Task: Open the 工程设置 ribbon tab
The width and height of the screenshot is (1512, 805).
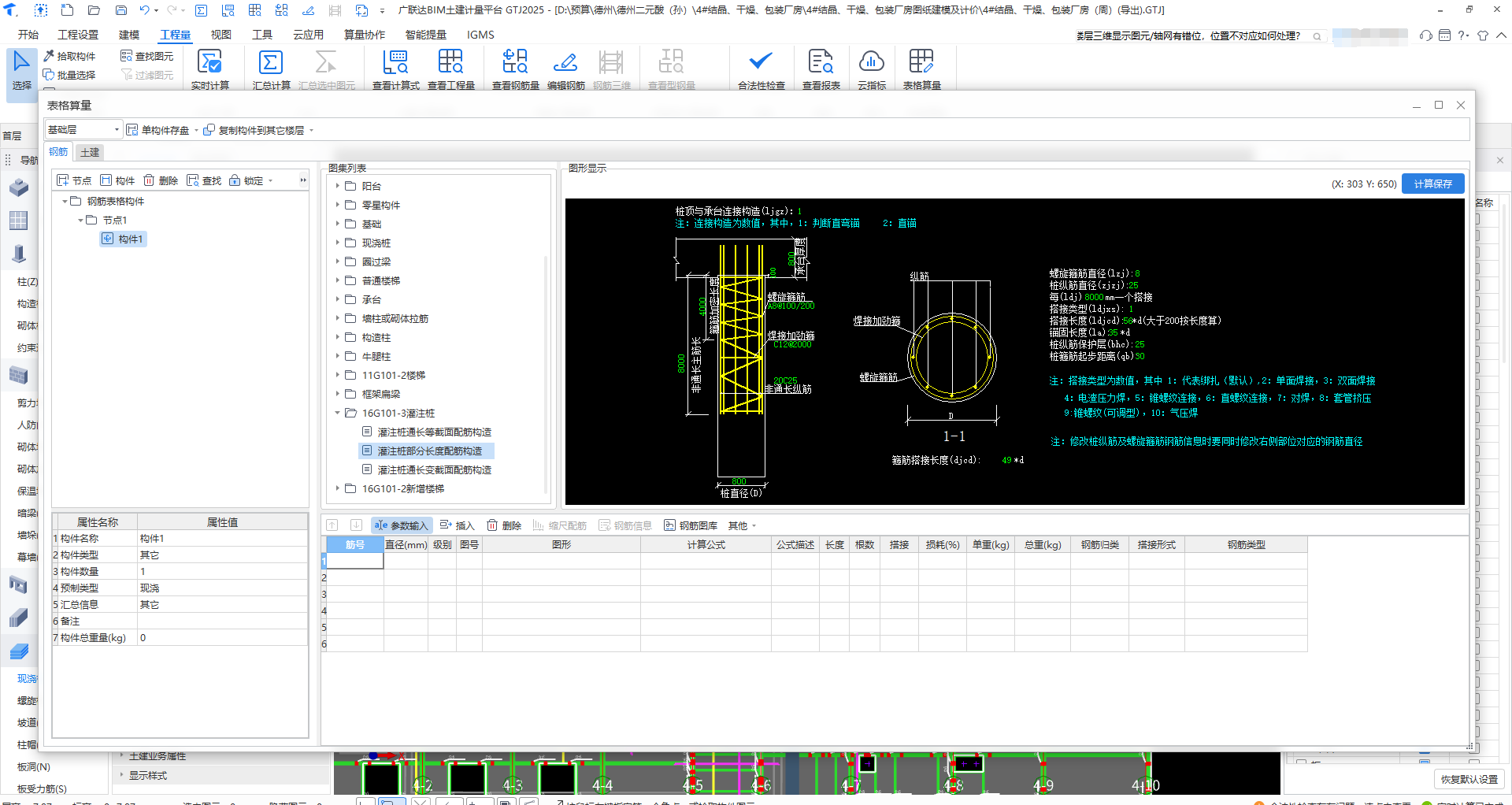Action: click(x=78, y=35)
